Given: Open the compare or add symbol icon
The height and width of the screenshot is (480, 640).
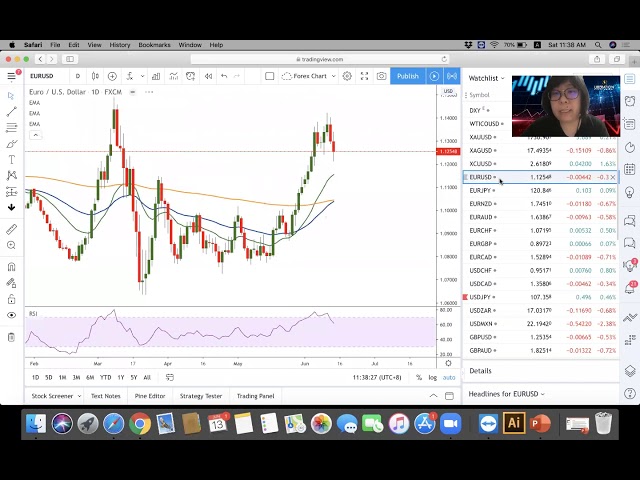Looking at the screenshot, I should coord(112,76).
